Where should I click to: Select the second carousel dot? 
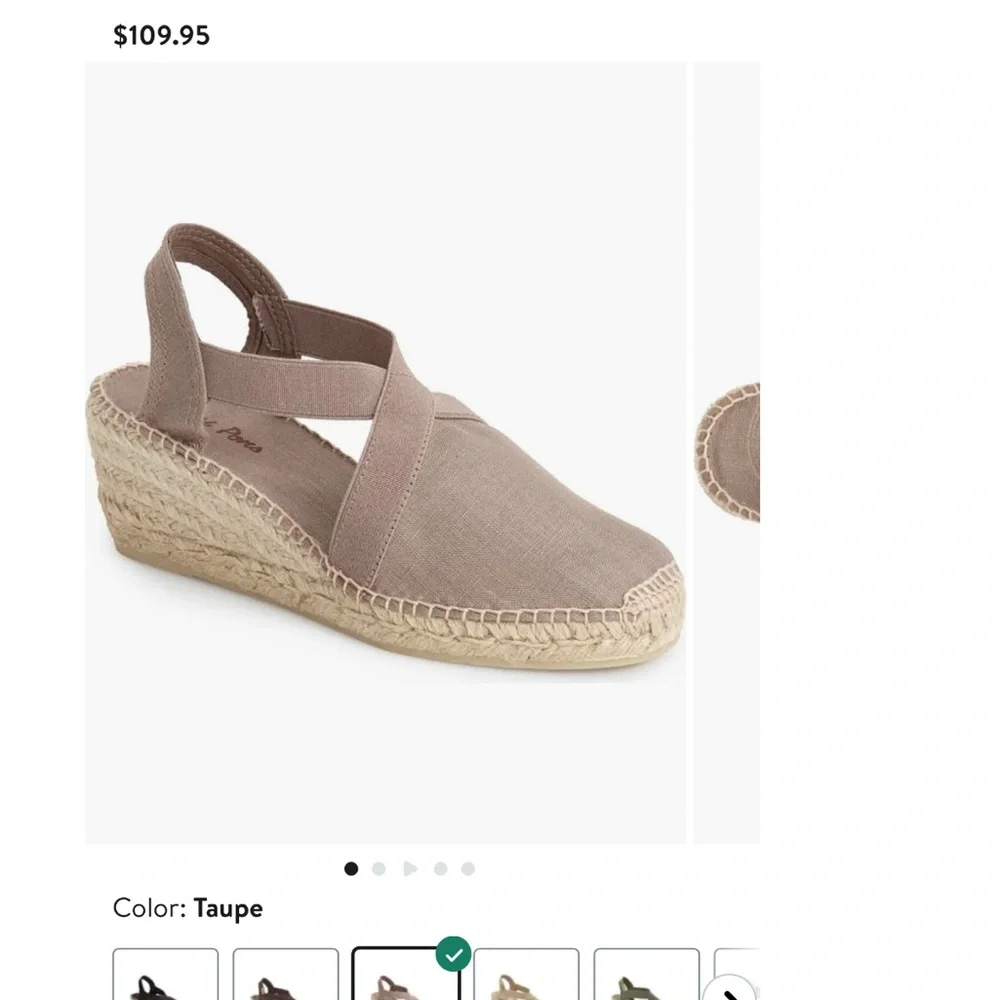pos(379,869)
